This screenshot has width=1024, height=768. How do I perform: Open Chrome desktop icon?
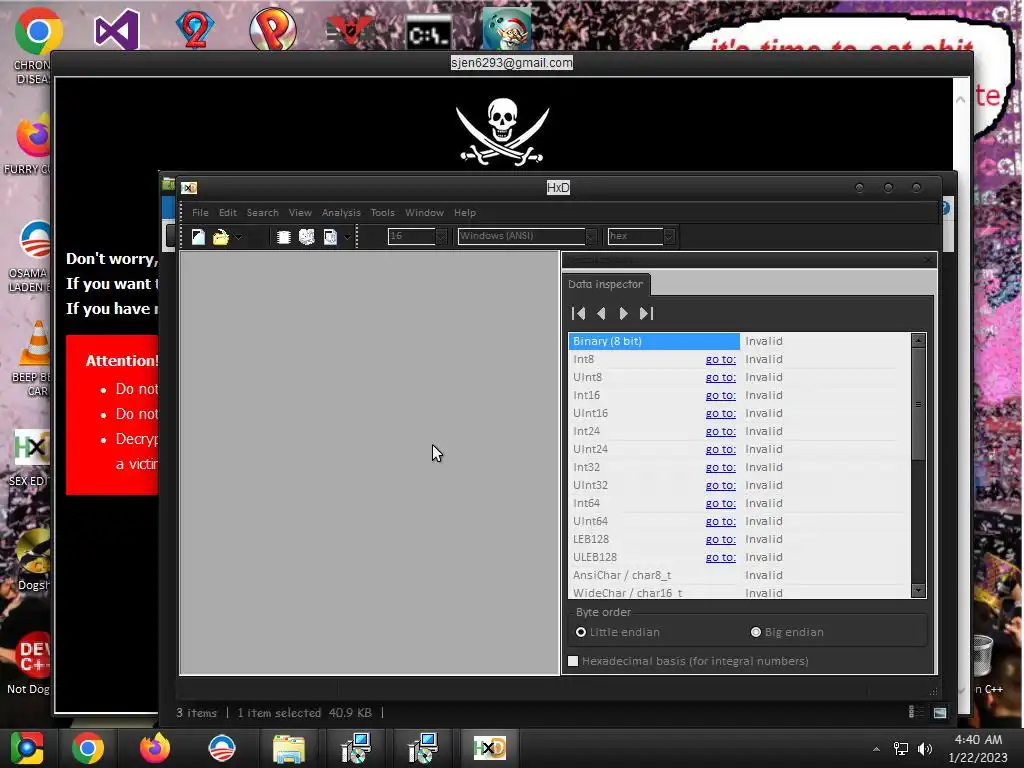pos(38,31)
